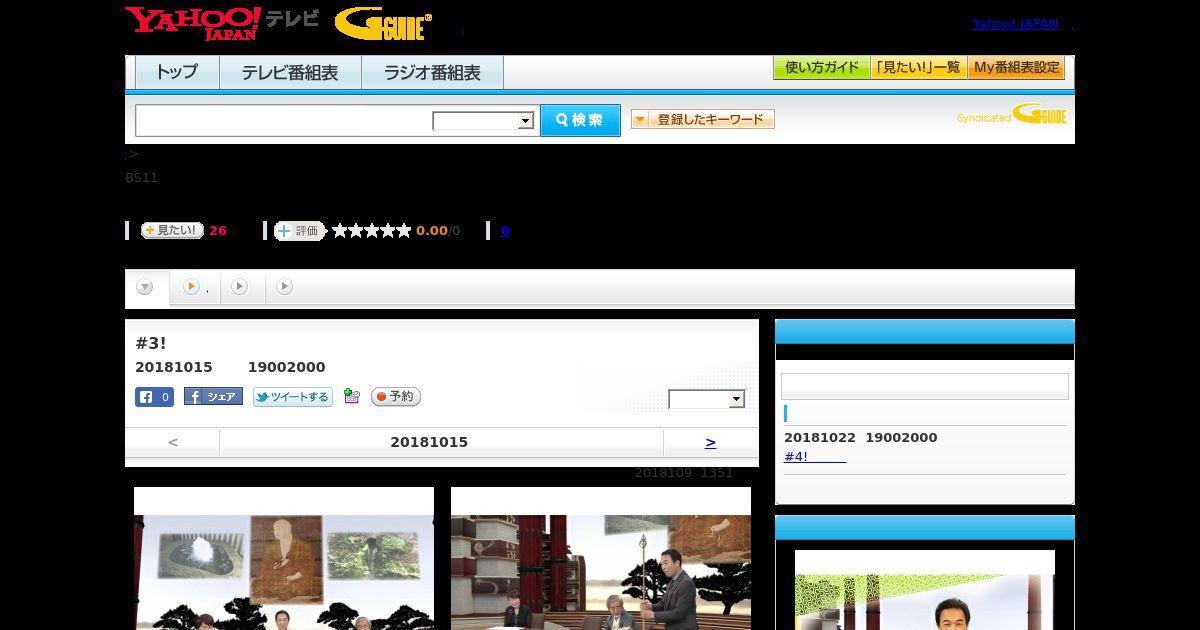Open the 使い方ガイド button
Image resolution: width=1200 pixels, height=630 pixels.
coord(821,68)
